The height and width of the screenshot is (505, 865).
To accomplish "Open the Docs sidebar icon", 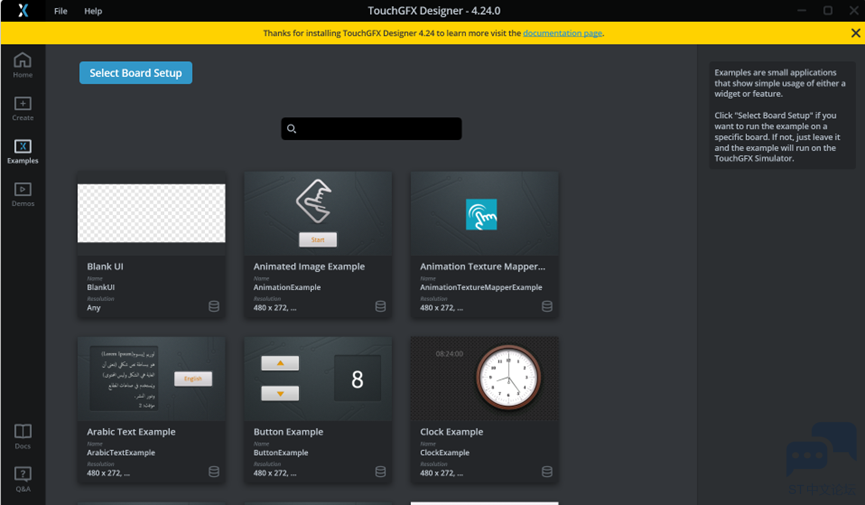I will 23,436.
